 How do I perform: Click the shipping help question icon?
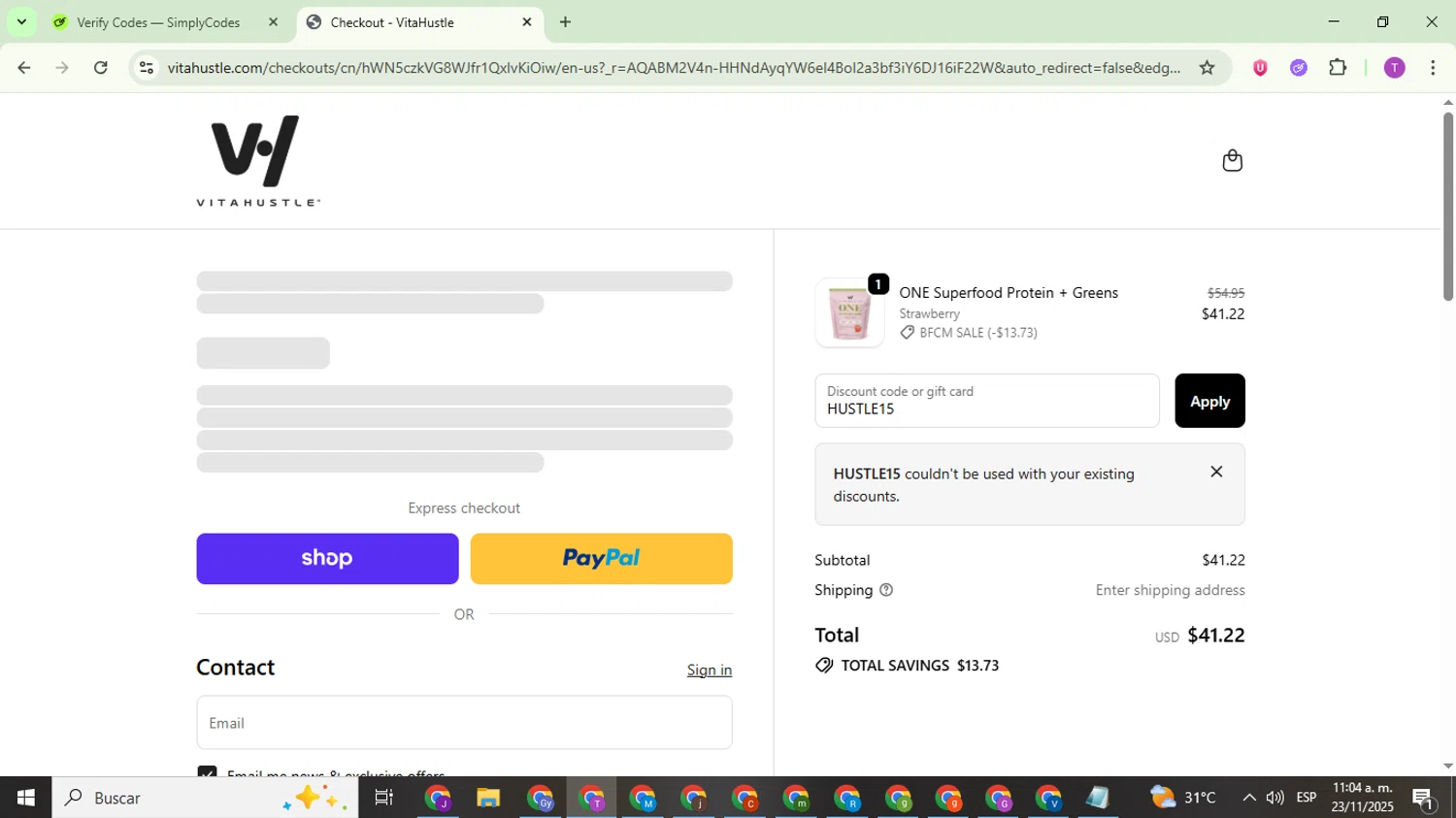885,590
